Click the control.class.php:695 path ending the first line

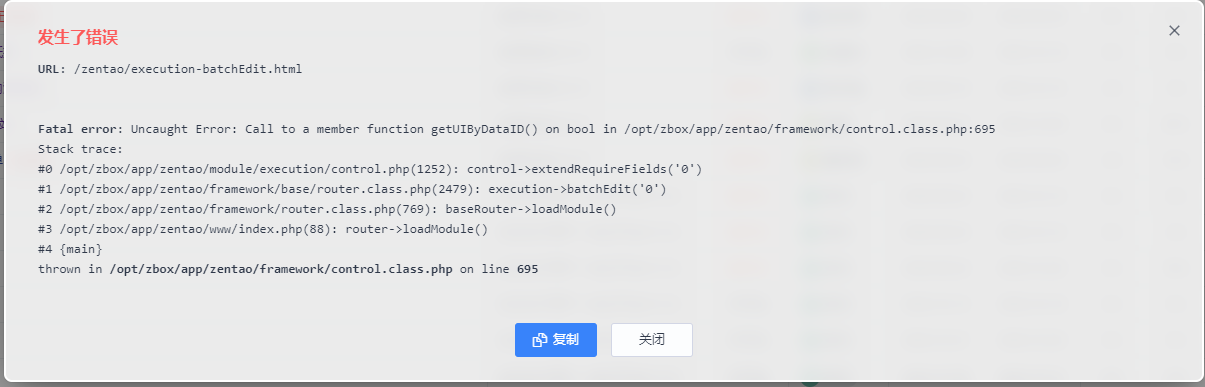(923, 129)
